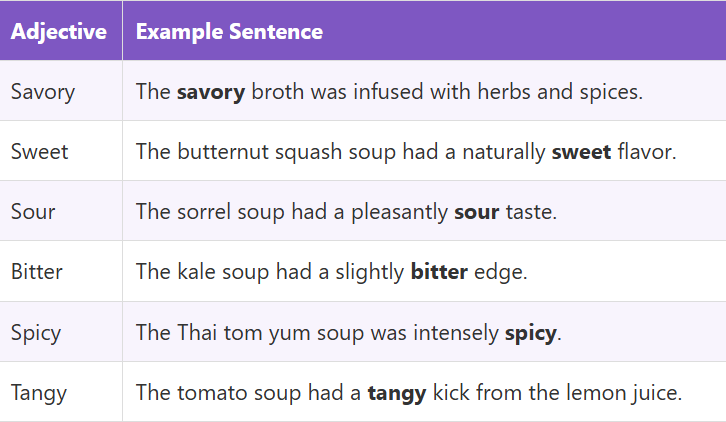Select the Sour adjective cell
Viewport: 726px width, 422px height.
33,212
